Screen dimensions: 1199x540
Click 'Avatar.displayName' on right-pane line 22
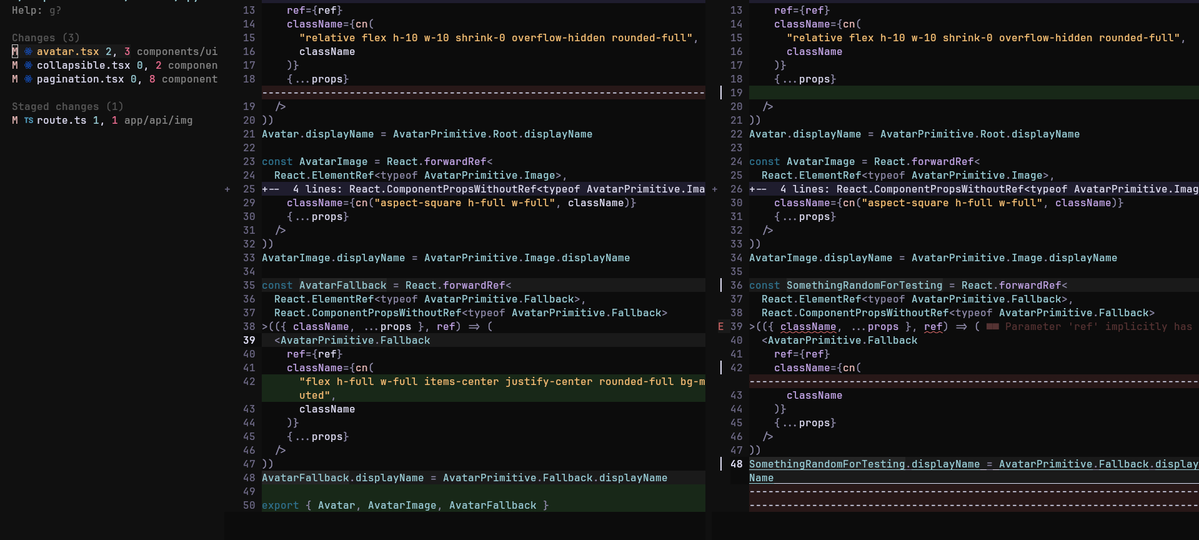click(x=804, y=134)
